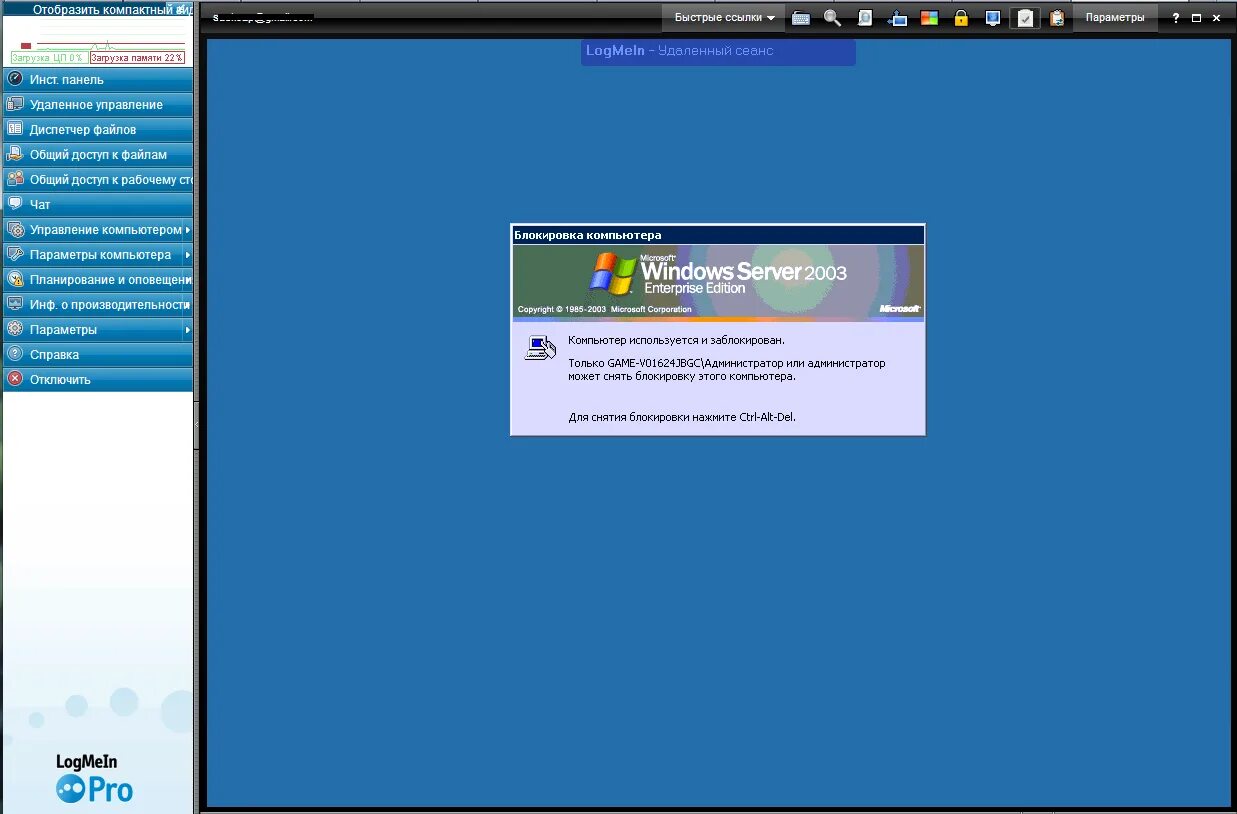Expand the sidebar Параметры submenu arrow
The height and width of the screenshot is (814, 1237).
(x=187, y=329)
